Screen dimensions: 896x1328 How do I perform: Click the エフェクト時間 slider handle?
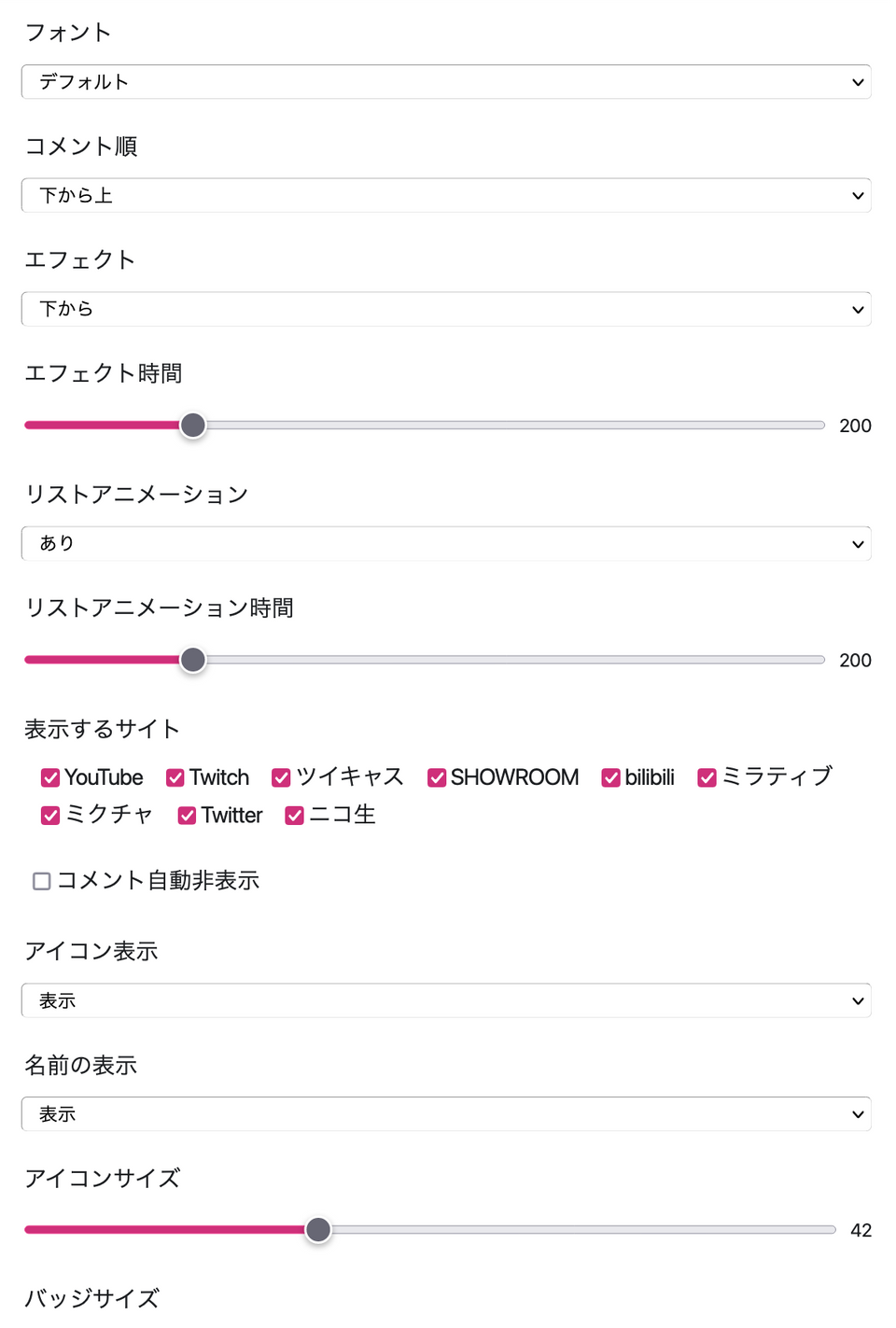(x=193, y=426)
